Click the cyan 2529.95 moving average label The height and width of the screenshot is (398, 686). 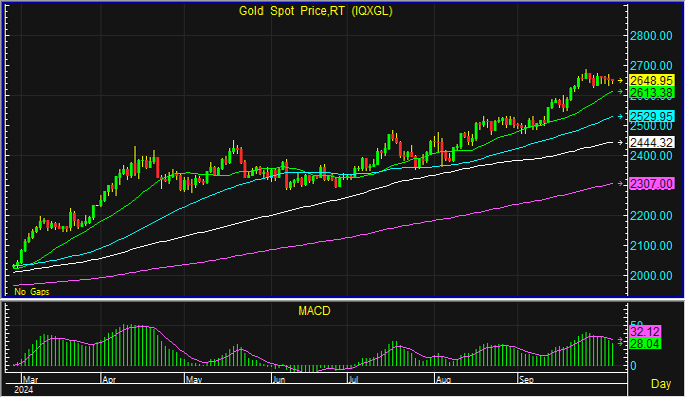651,116
